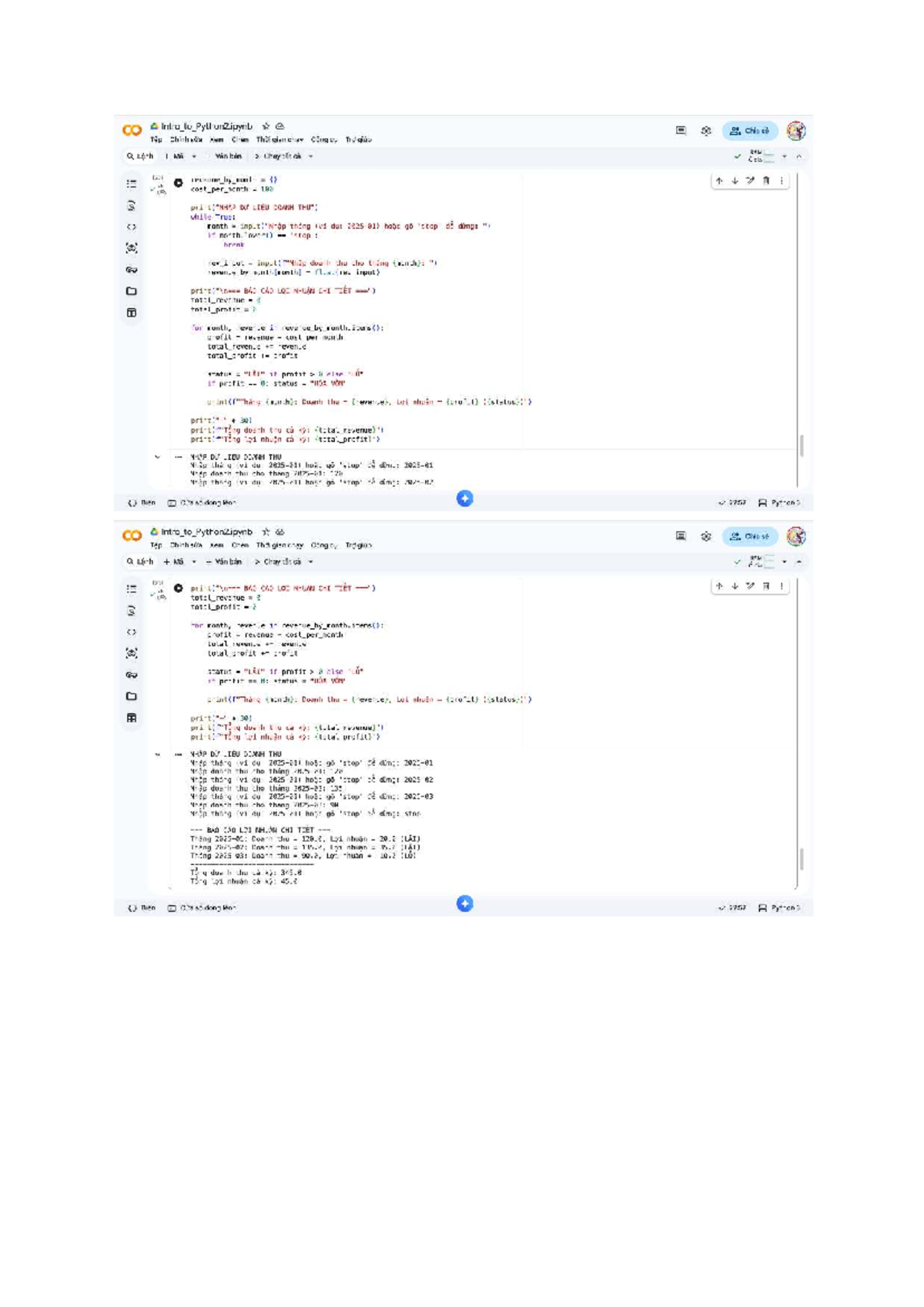The width and height of the screenshot is (924, 1307).
Task: Delete the revenue_by_month cell using trash icon
Action: point(766,181)
